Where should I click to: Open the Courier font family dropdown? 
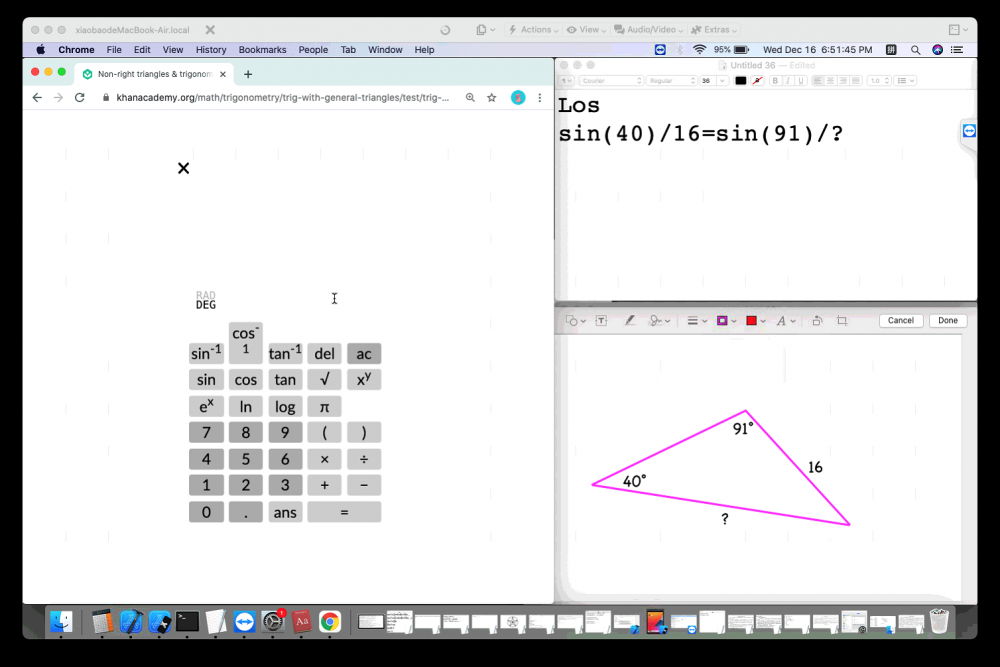611,81
